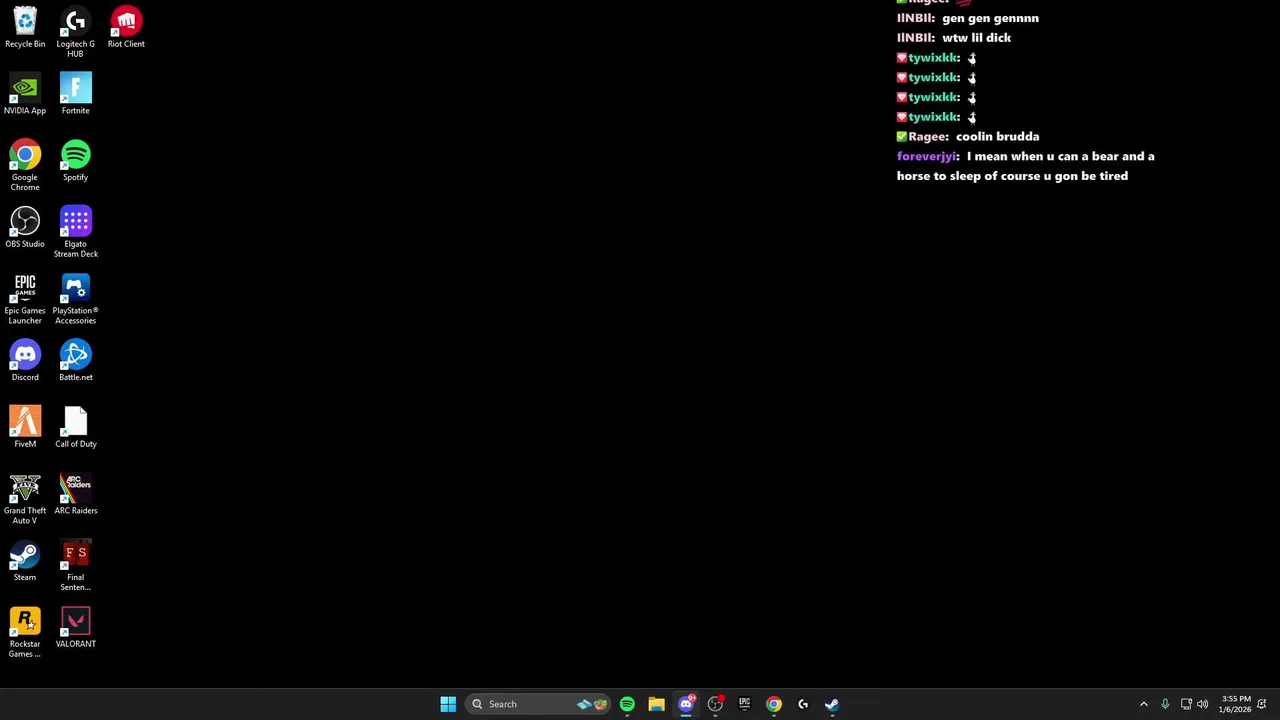1280x720 pixels.
Task: Open the clock and date flyout
Action: pyautogui.click(x=1234, y=704)
